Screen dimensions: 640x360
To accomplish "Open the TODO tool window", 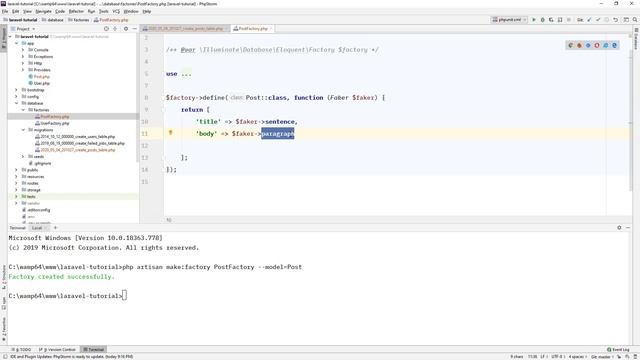I will point(21,350).
